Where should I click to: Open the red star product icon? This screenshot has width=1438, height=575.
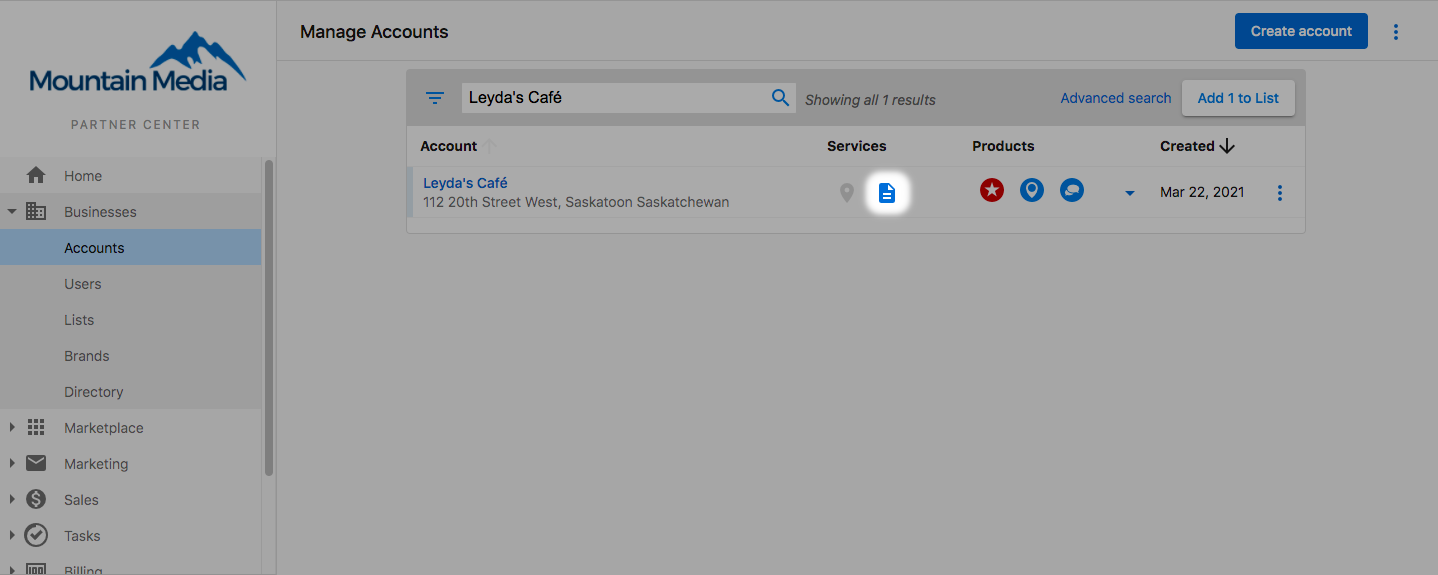coord(991,190)
